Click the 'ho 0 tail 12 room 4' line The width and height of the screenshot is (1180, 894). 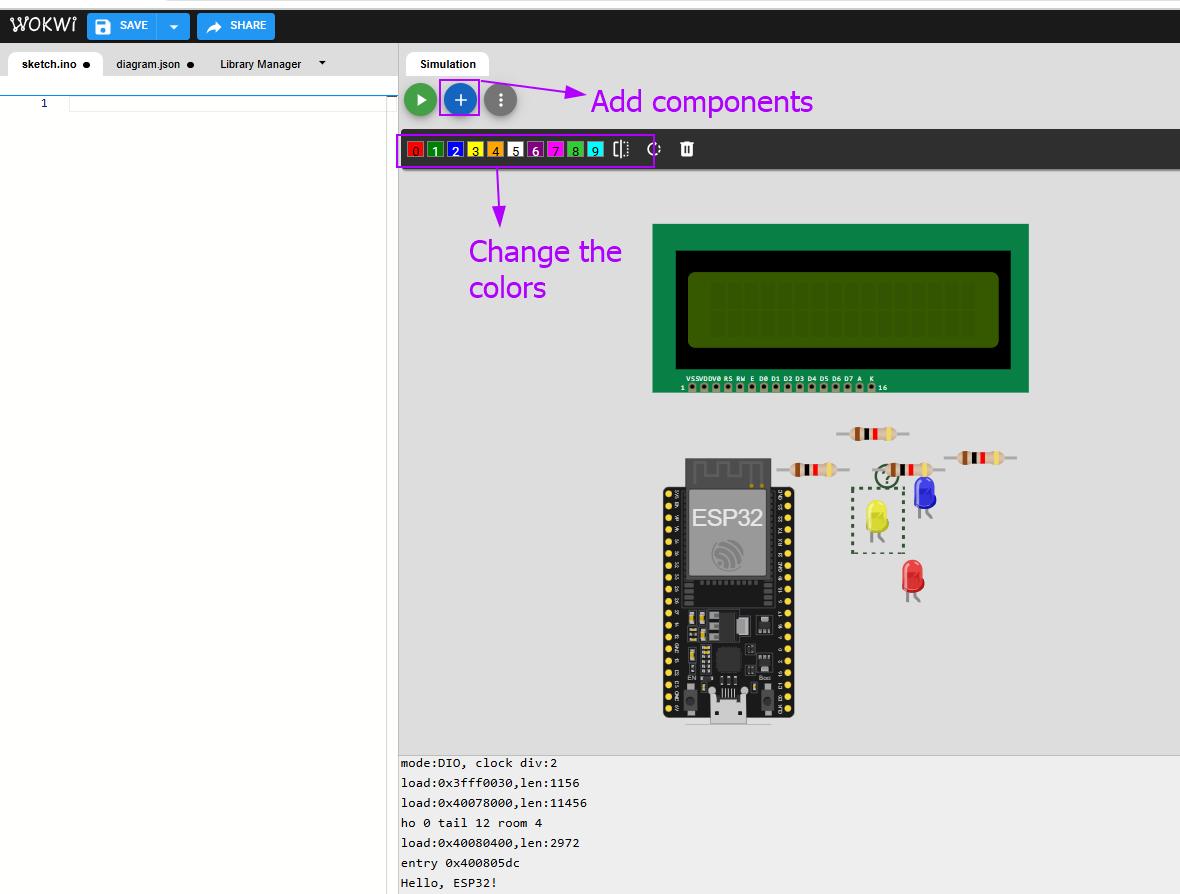[x=471, y=823]
